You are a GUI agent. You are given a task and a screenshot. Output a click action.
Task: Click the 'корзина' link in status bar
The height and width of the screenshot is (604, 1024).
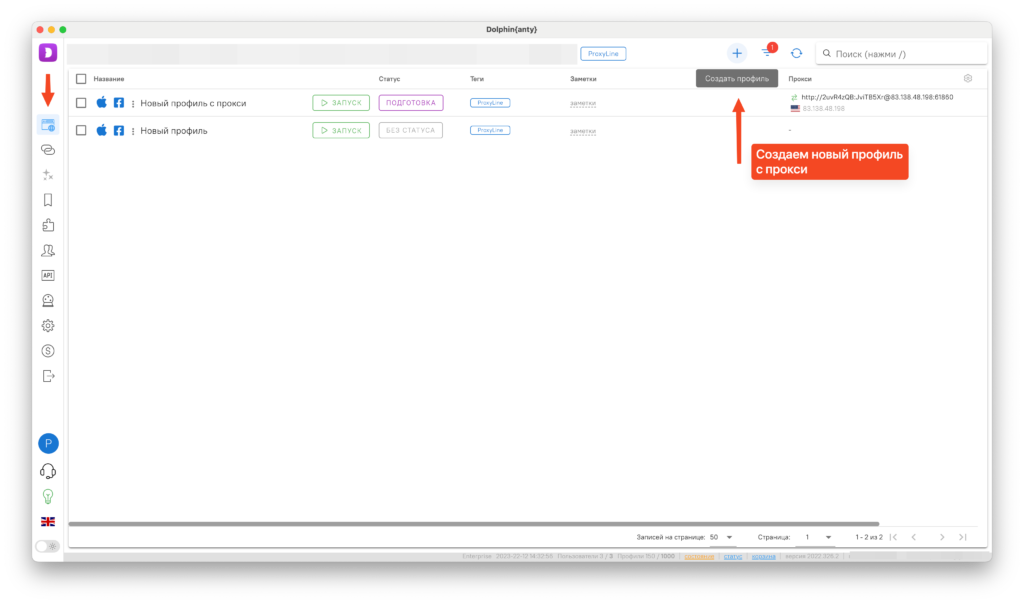coord(763,556)
